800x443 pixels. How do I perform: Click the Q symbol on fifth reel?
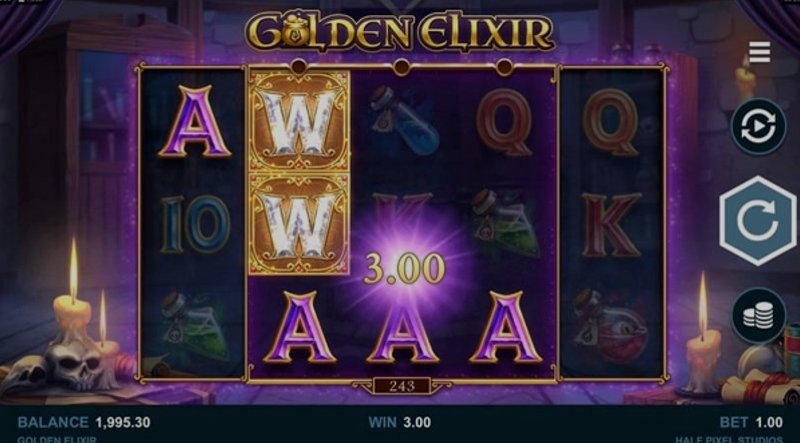(x=610, y=122)
